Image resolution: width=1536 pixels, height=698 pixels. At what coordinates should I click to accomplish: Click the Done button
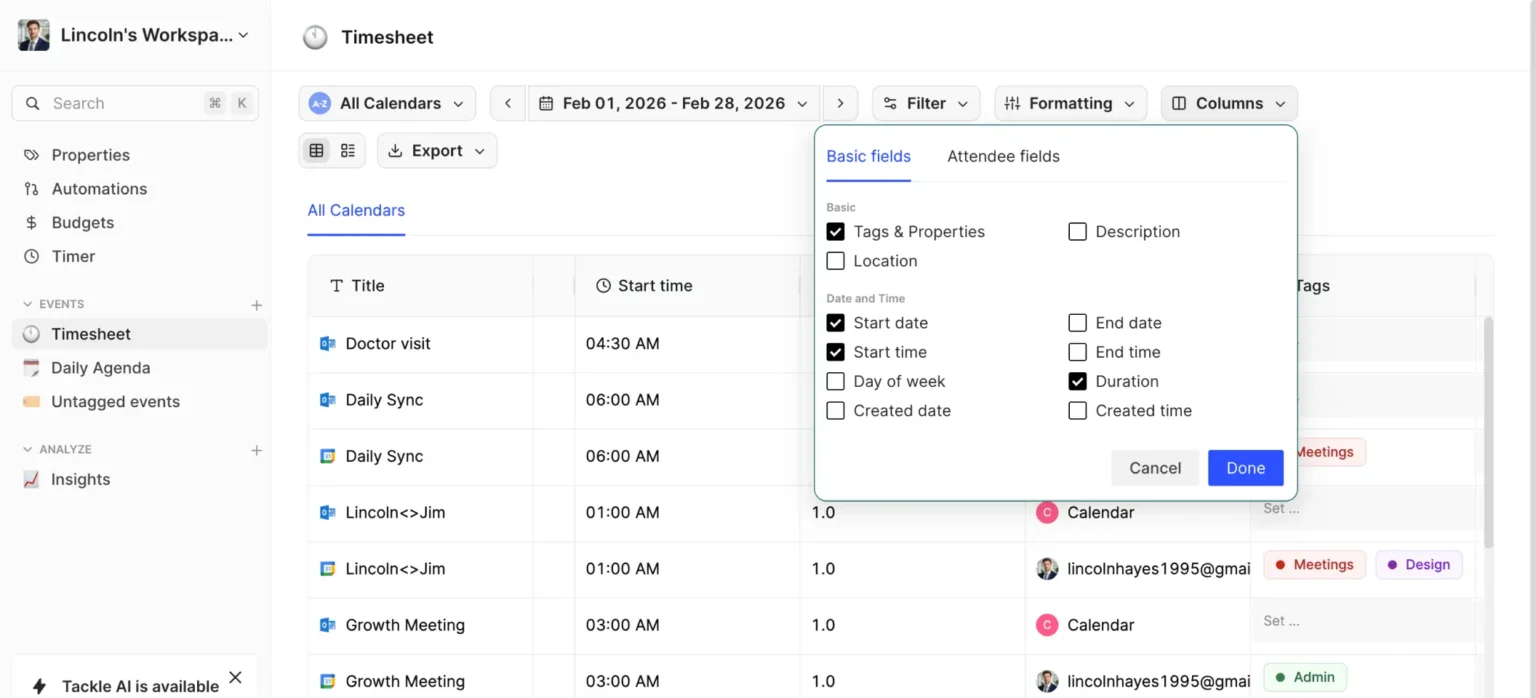1245,468
